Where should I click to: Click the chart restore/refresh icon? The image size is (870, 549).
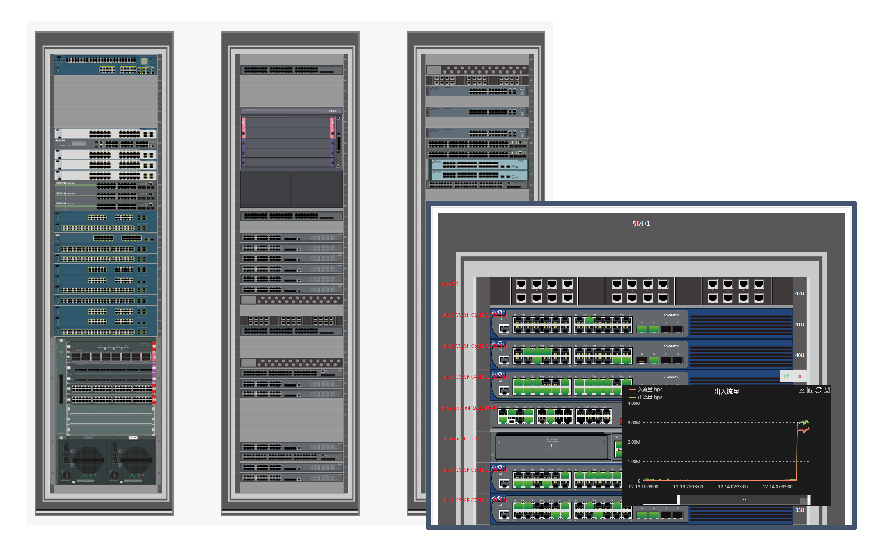(x=819, y=390)
